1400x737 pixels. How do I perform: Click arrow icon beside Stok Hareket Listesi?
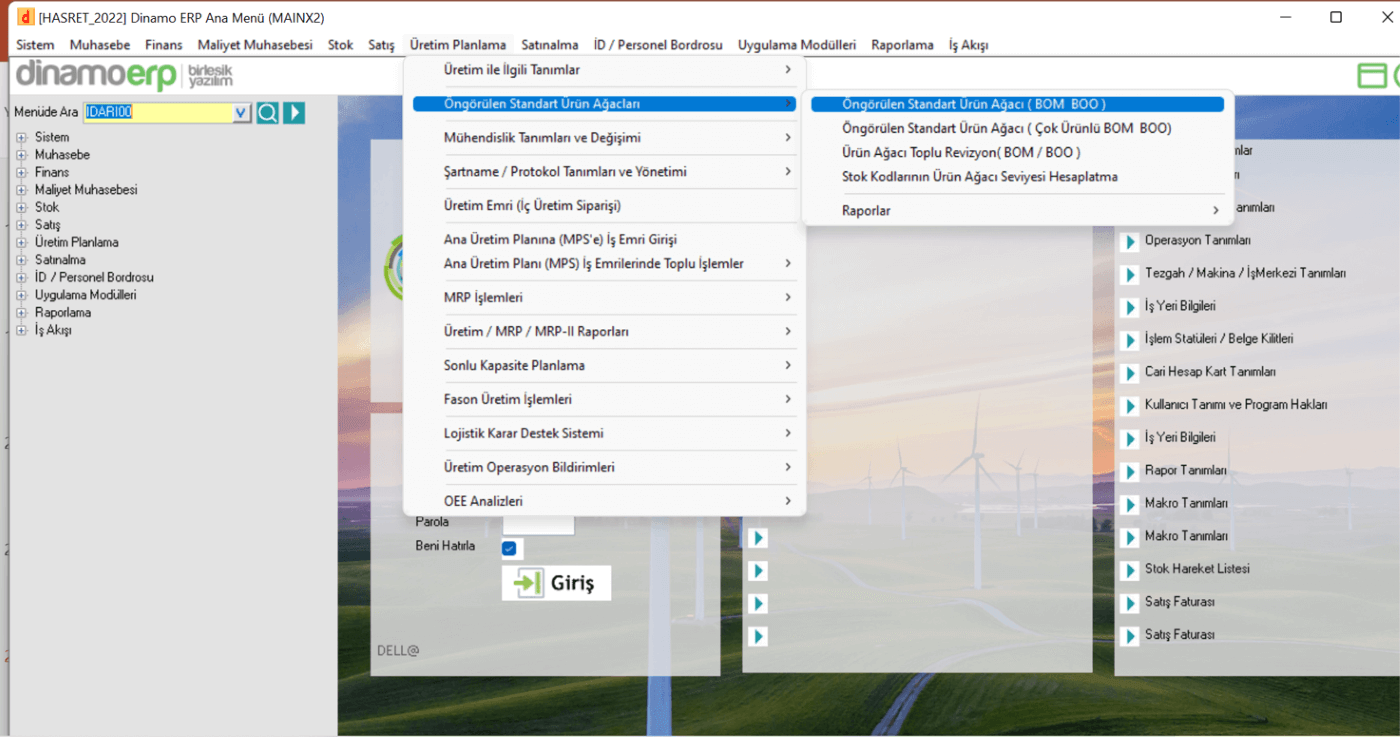pos(1129,571)
